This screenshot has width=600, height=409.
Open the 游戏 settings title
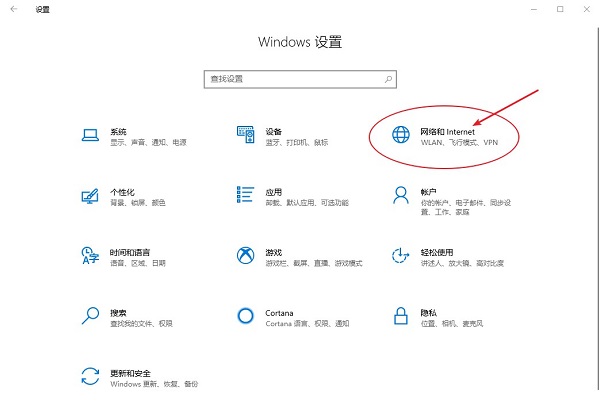274,253
